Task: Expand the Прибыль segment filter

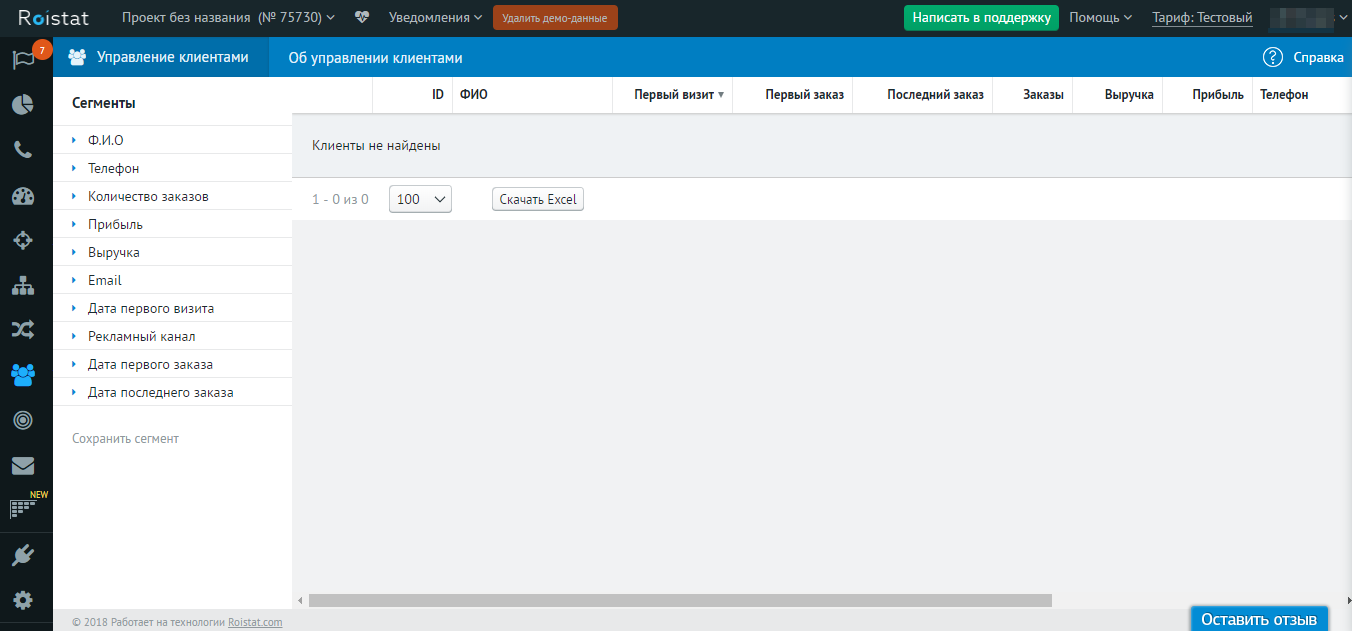Action: [x=172, y=224]
